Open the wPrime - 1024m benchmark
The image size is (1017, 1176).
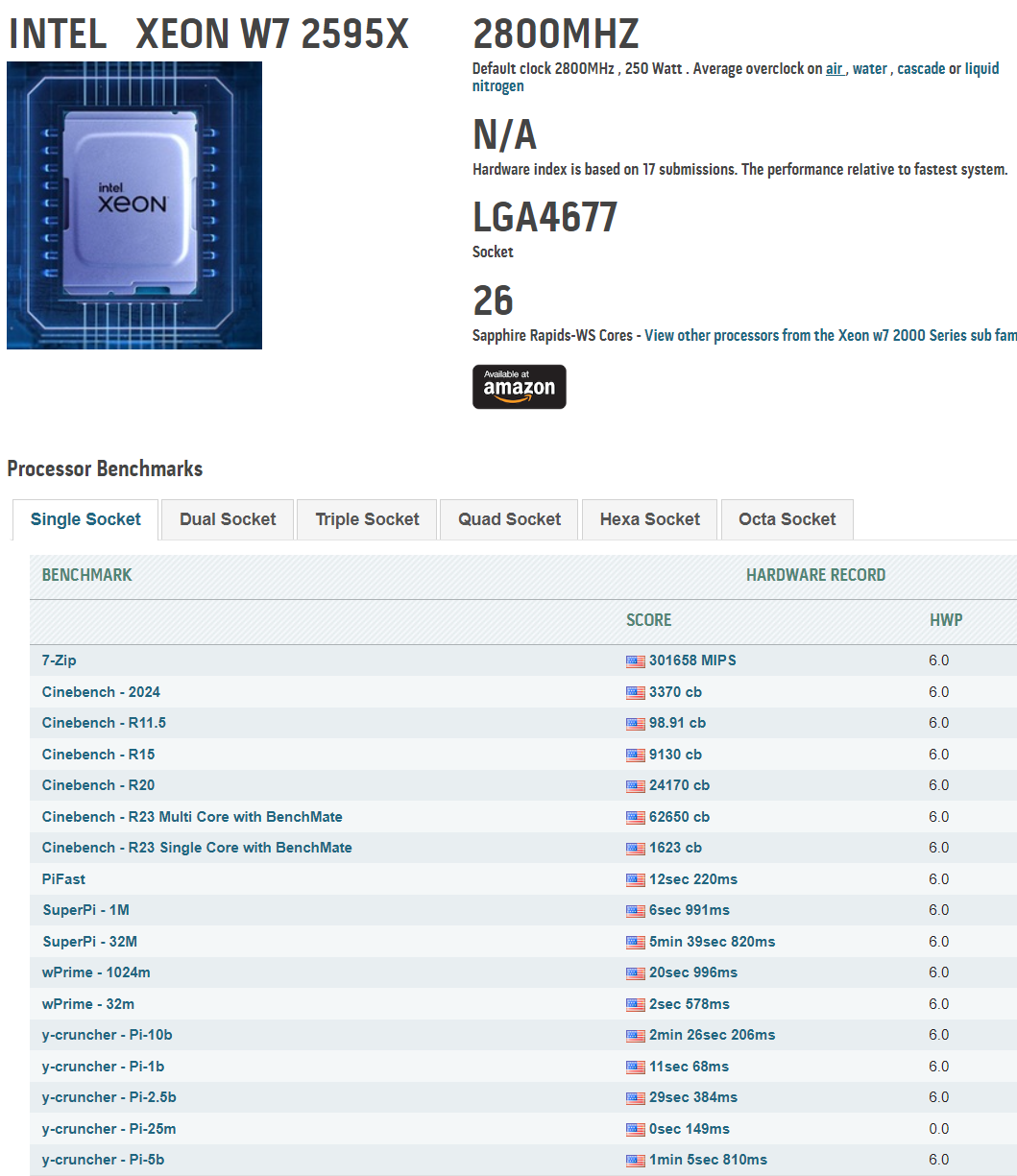click(96, 972)
